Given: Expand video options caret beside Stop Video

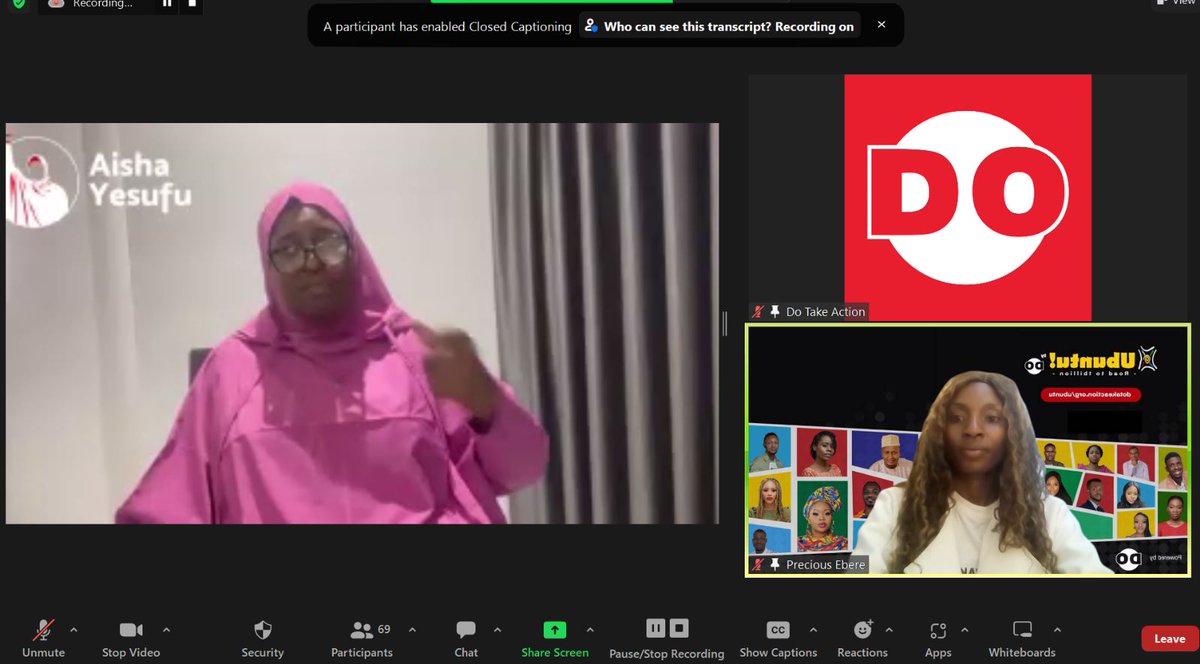Looking at the screenshot, I should (166, 630).
